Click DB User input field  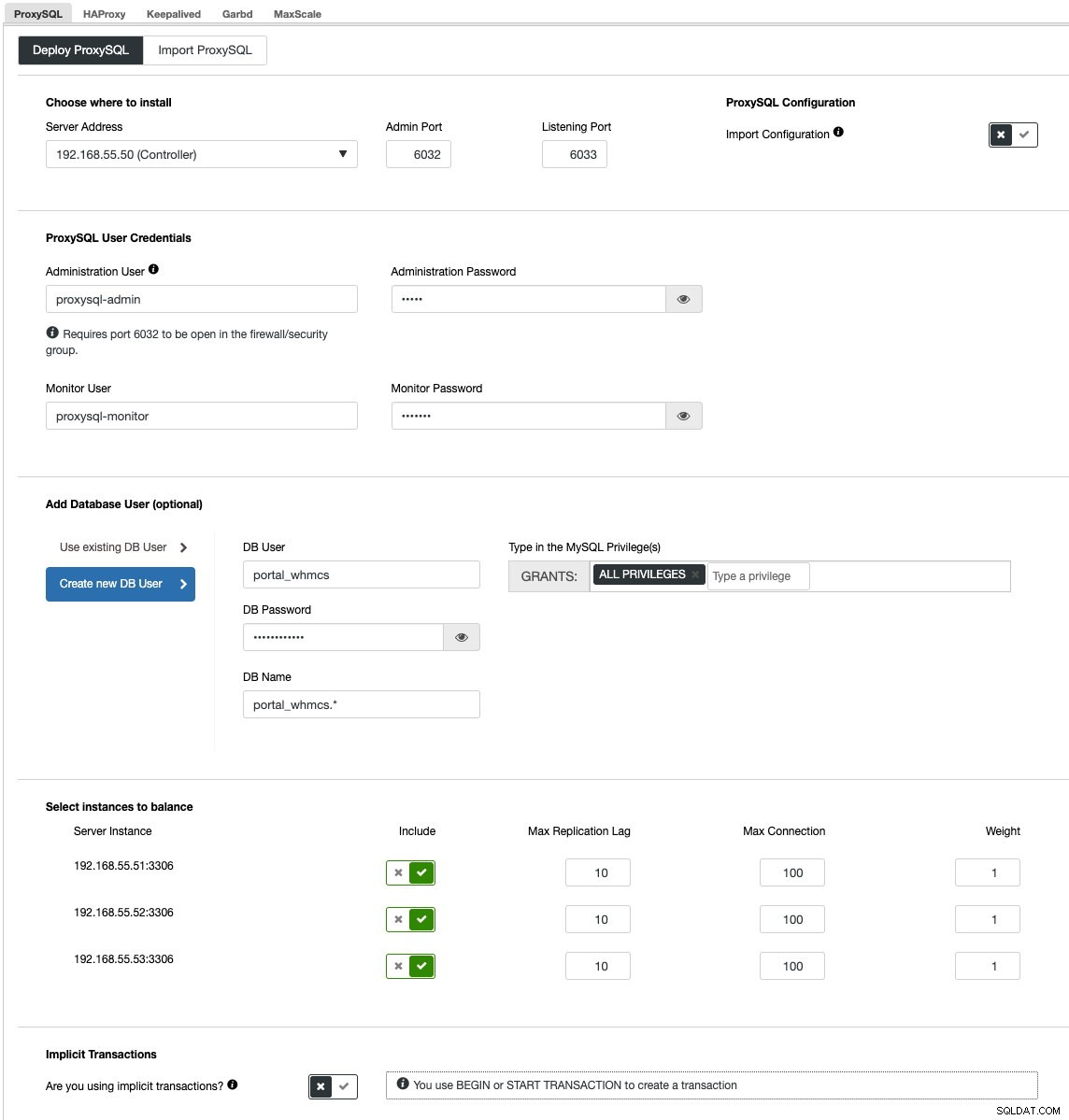tap(362, 575)
